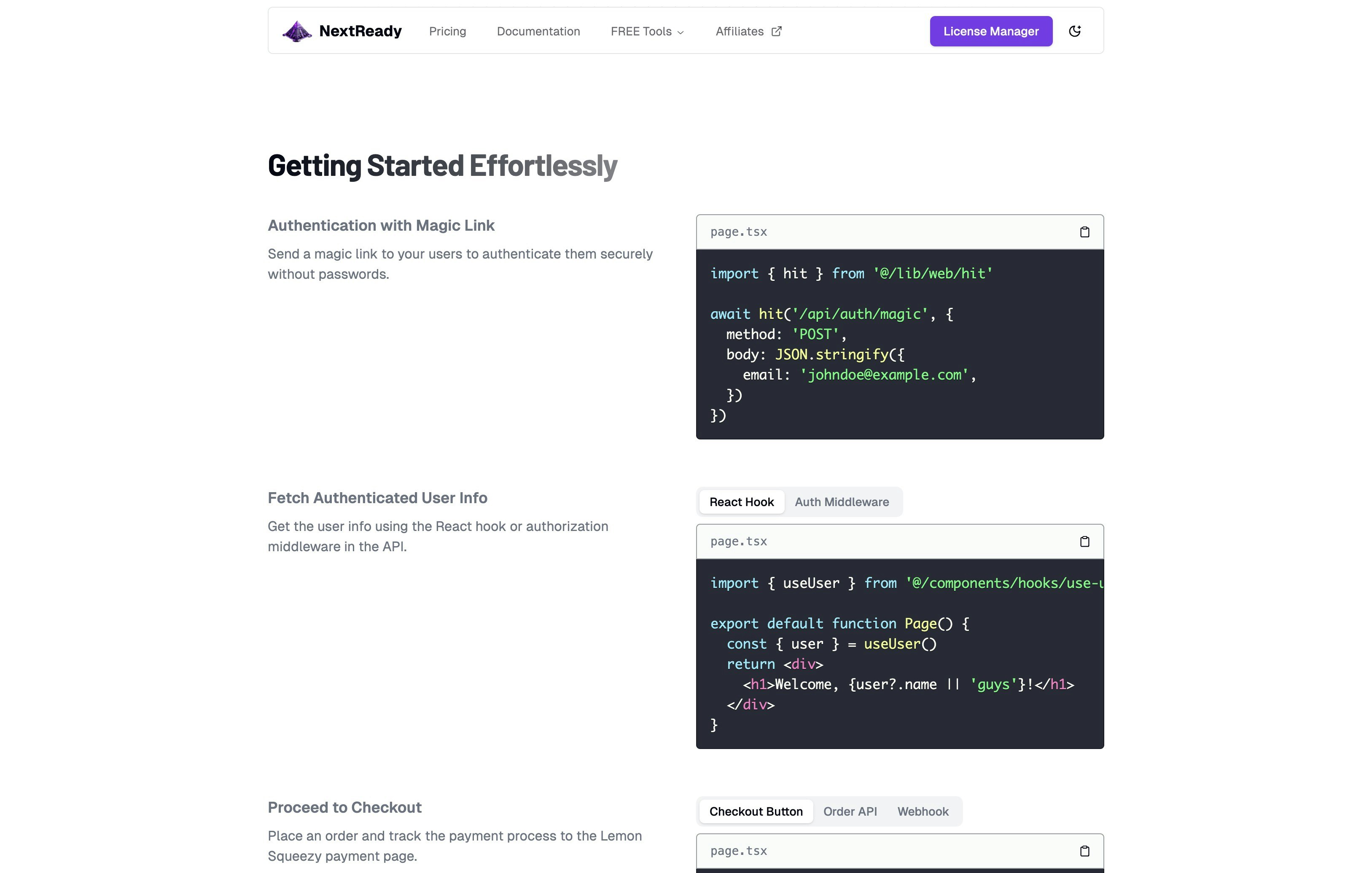Click the NextReady brand name
The height and width of the screenshot is (873, 1372).
click(x=360, y=31)
